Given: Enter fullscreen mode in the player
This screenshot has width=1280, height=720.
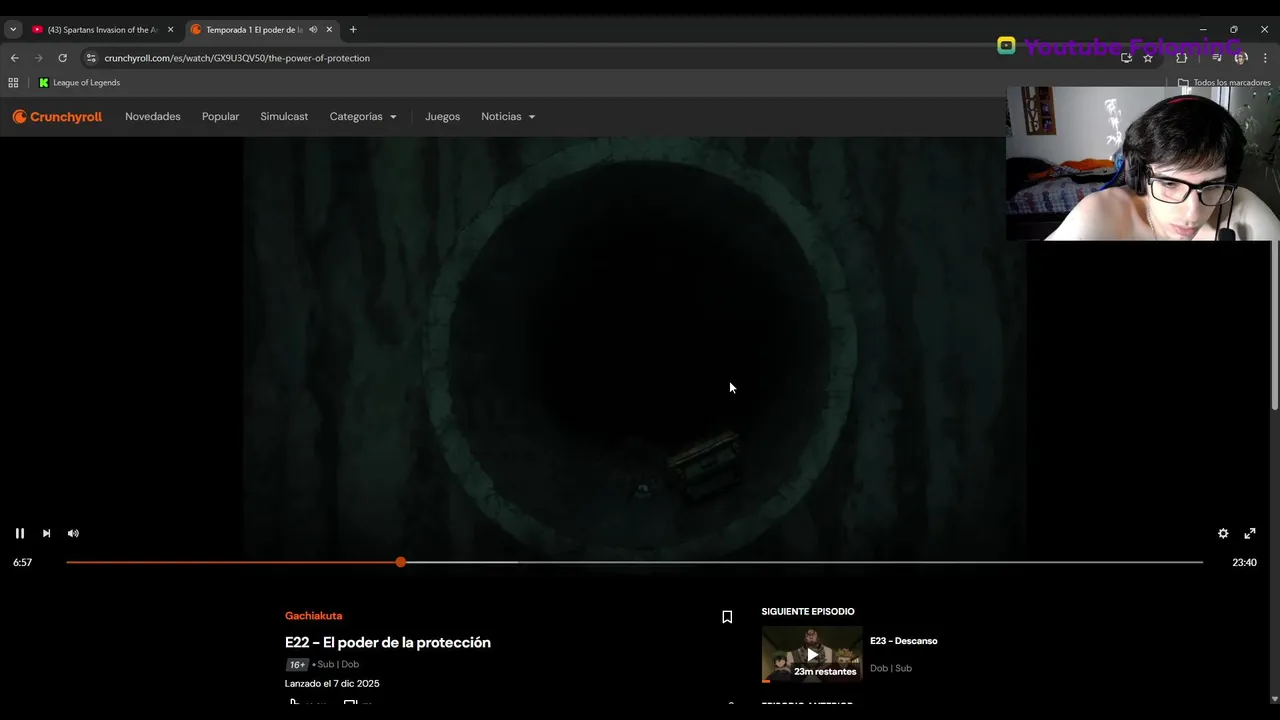Looking at the screenshot, I should (1250, 533).
